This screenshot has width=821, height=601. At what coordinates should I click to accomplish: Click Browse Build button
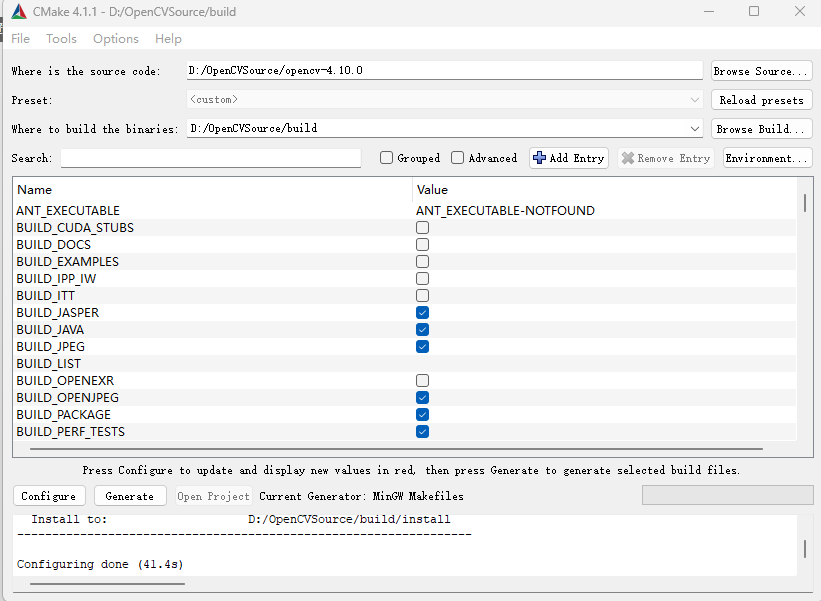coord(761,129)
